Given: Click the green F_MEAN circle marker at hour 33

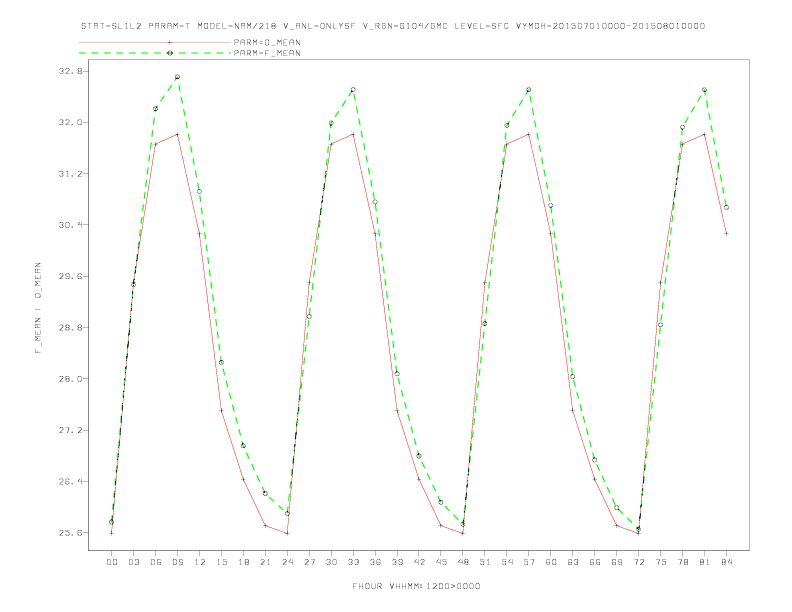Looking at the screenshot, I should 353,89.
